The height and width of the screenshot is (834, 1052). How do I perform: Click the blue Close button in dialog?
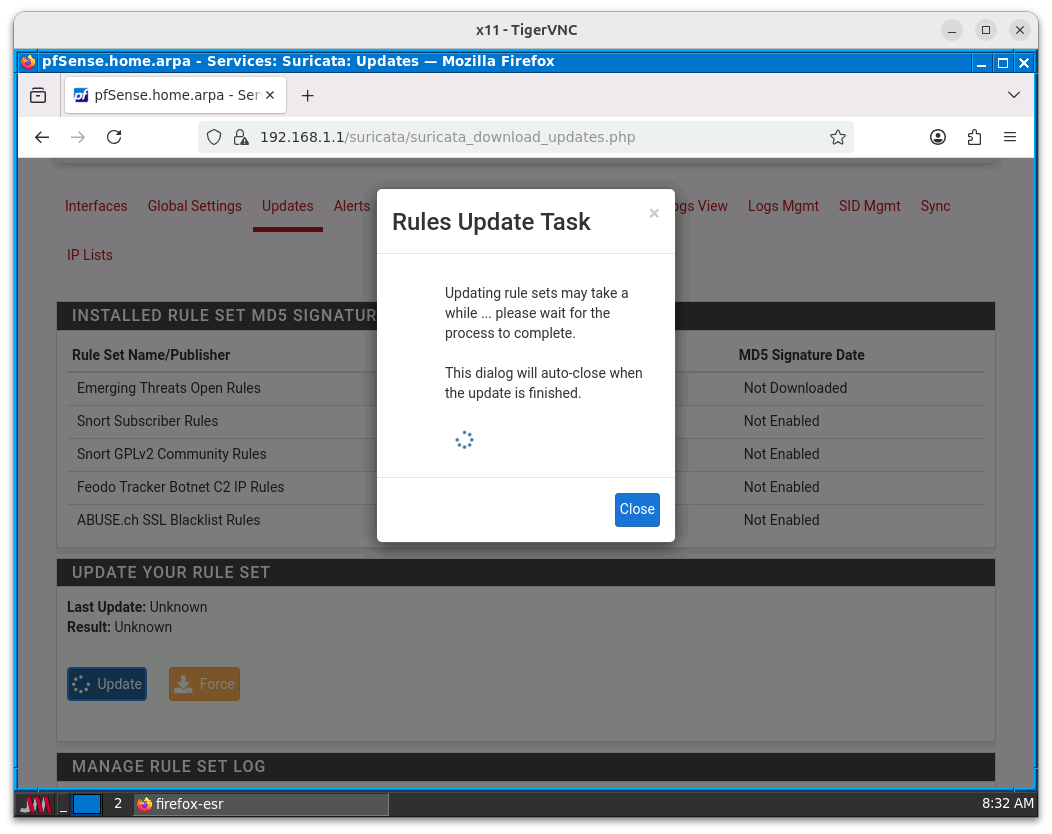pos(637,509)
